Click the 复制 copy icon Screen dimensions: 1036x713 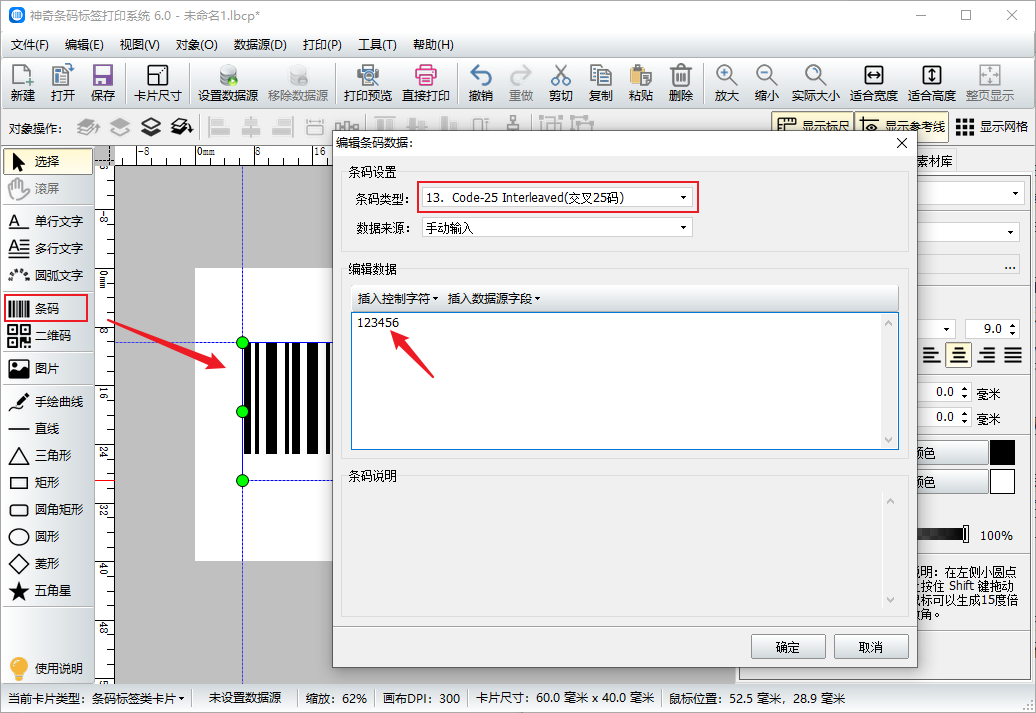pyautogui.click(x=601, y=83)
